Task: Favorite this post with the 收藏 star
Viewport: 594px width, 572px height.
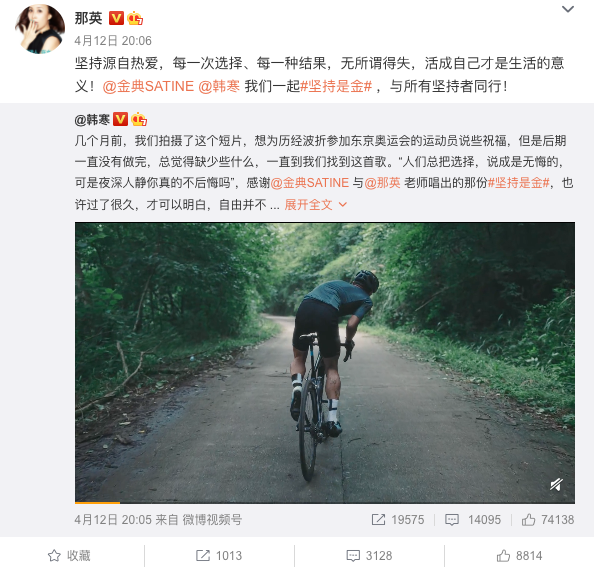Action: [69, 556]
